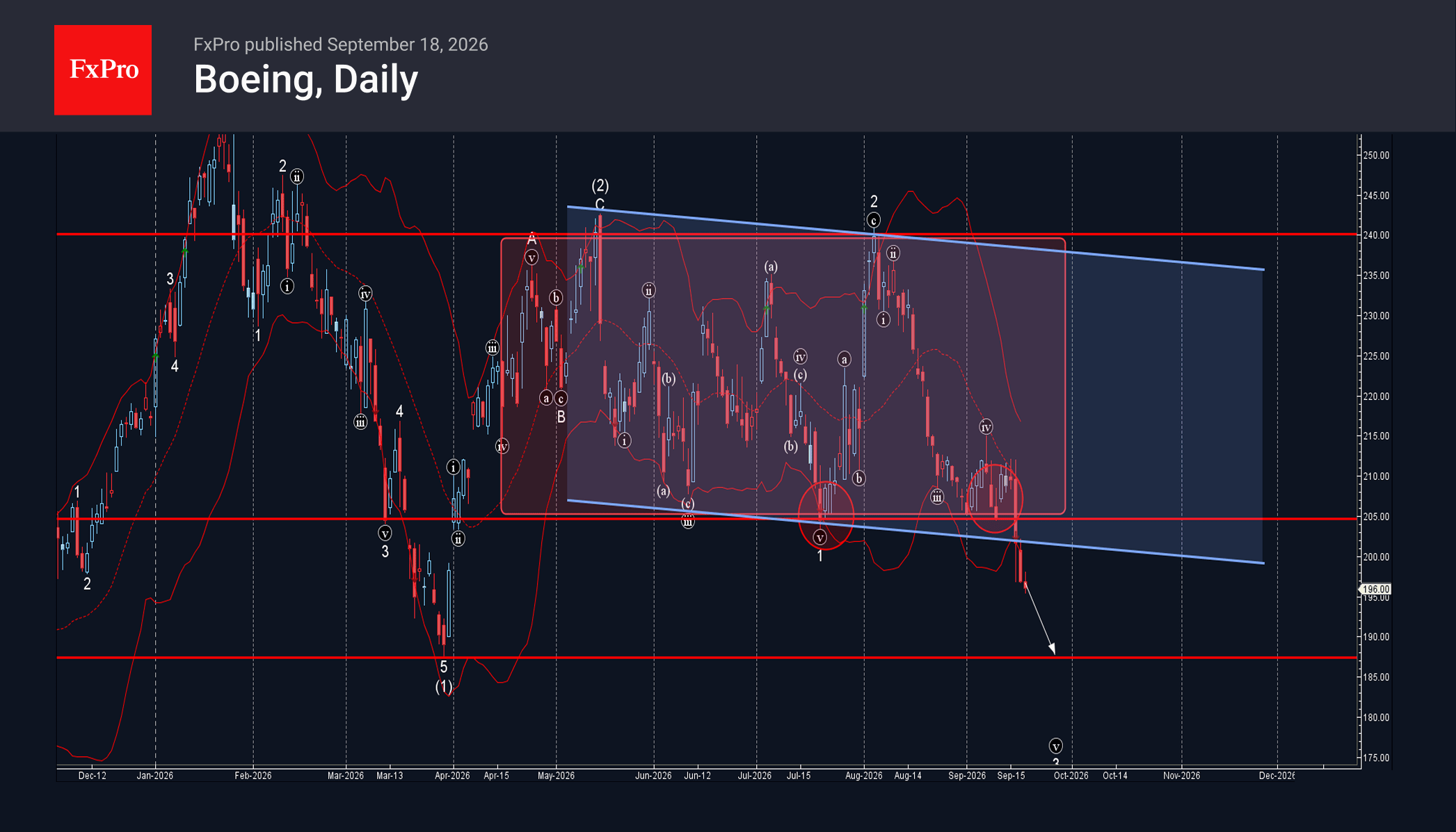
Task: Select the 230.00 price axis label
Action: click(1376, 316)
